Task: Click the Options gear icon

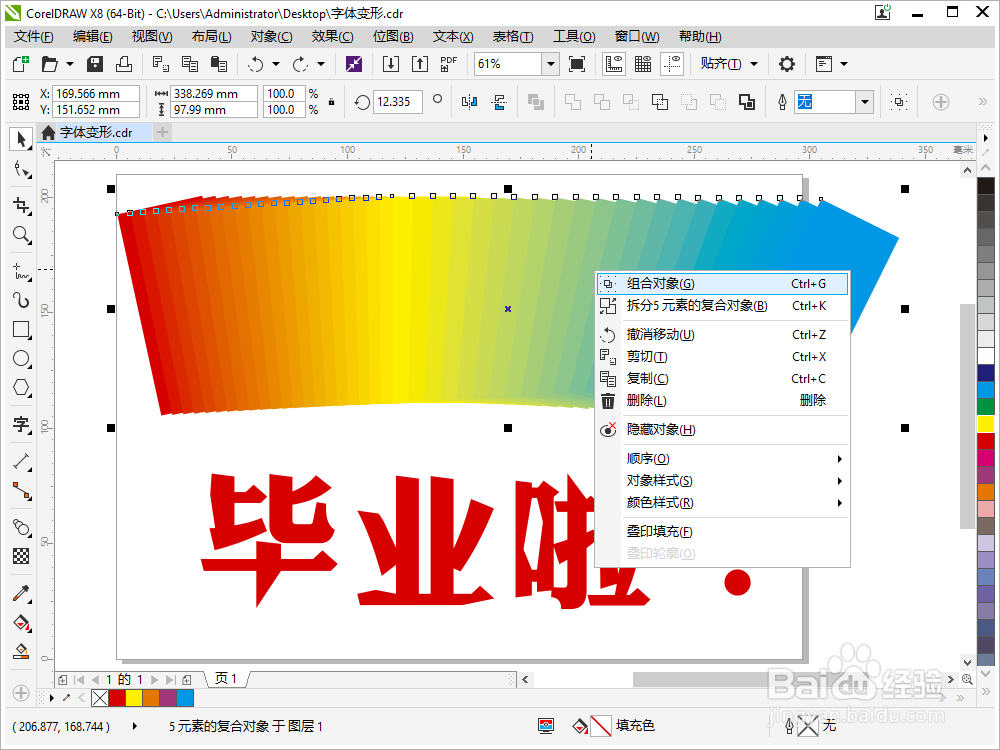Action: 787,64
